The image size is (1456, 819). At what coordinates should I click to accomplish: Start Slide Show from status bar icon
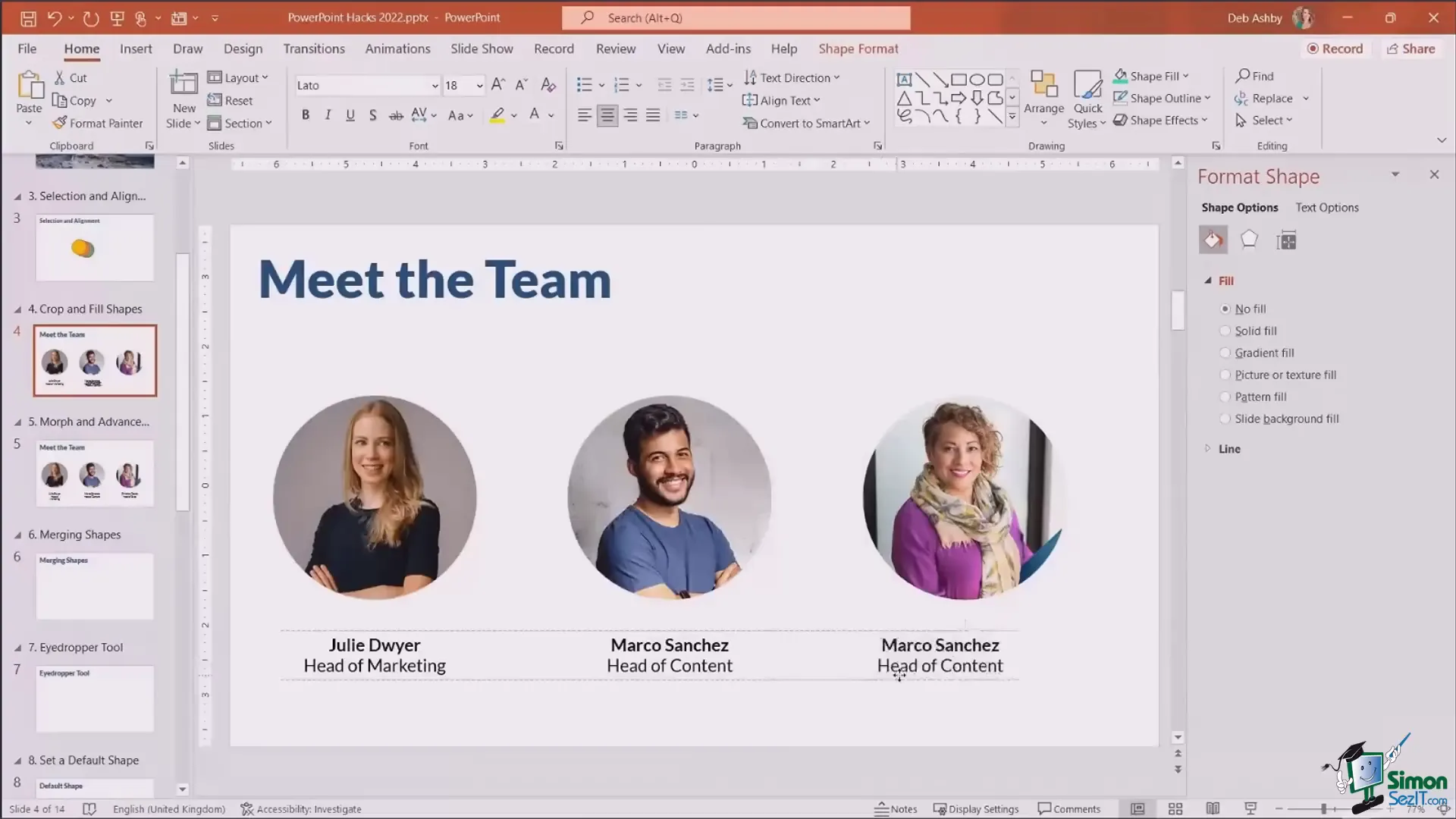click(1250, 809)
